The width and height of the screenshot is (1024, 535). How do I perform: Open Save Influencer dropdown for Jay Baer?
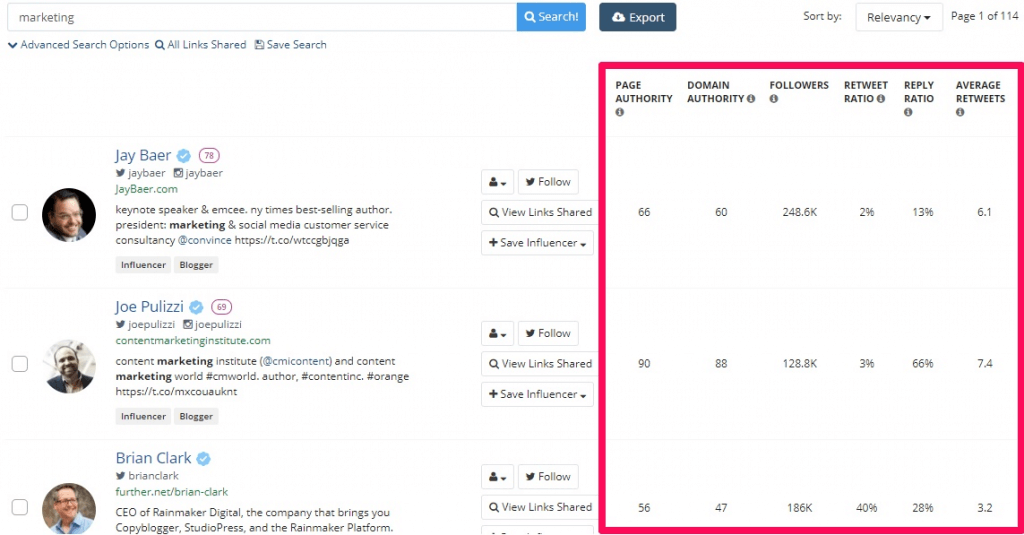pyautogui.click(x=537, y=243)
